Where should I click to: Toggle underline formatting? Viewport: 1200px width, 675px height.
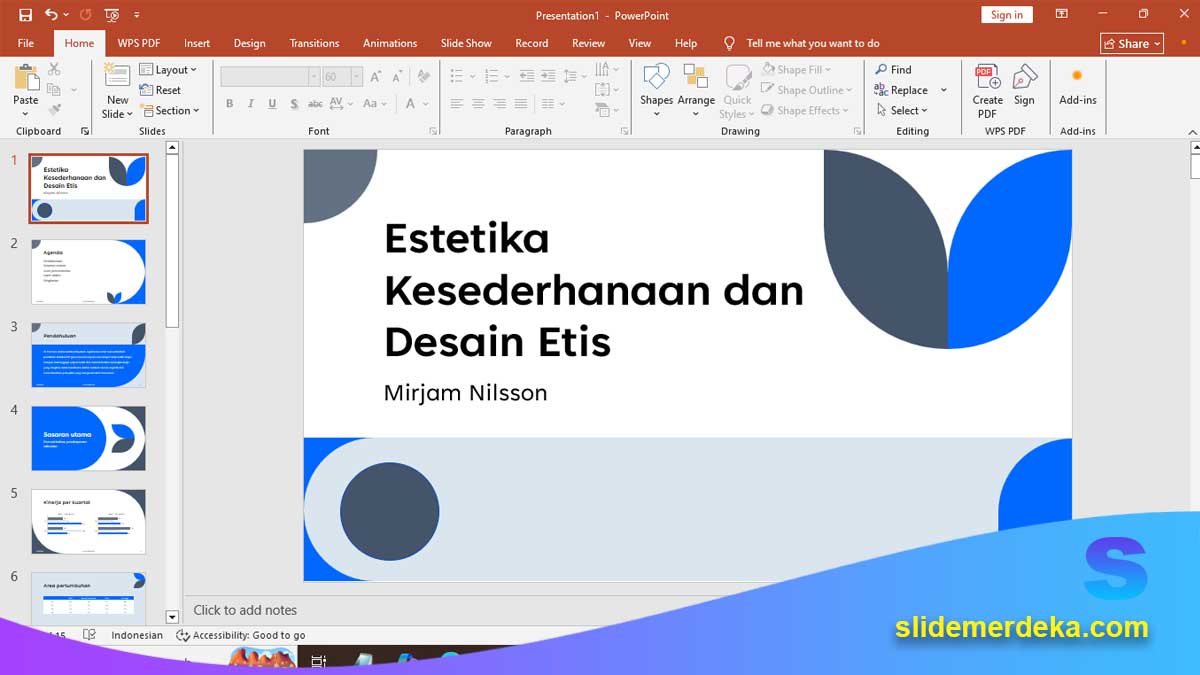[x=271, y=103]
